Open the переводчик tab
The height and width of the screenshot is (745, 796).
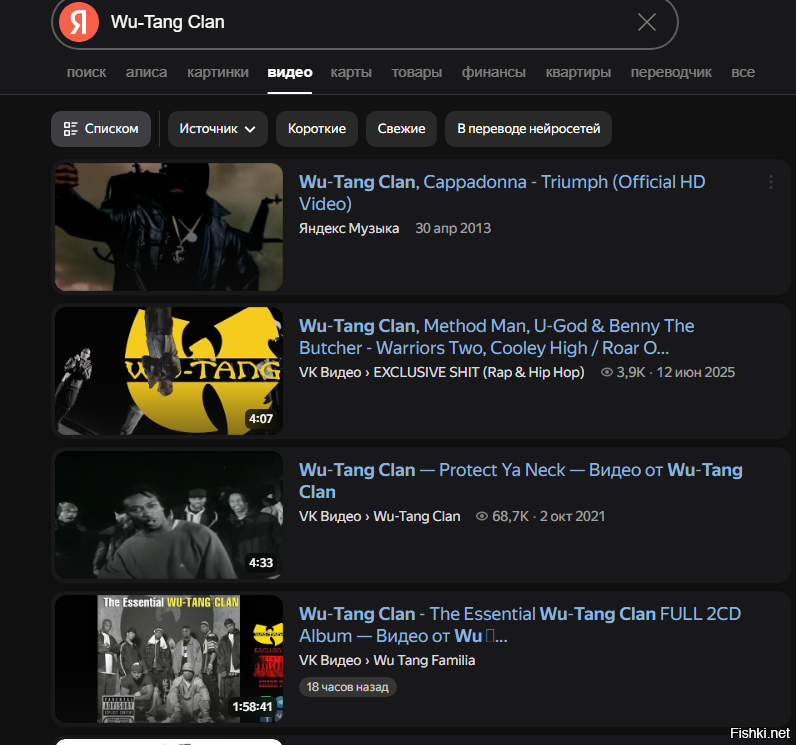pos(671,73)
